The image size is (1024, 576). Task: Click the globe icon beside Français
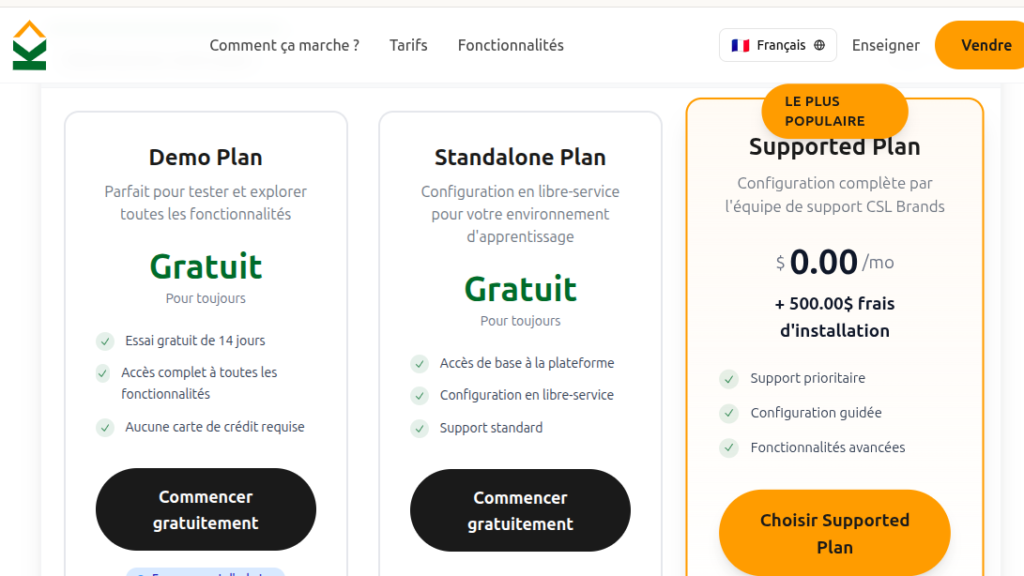[820, 45]
